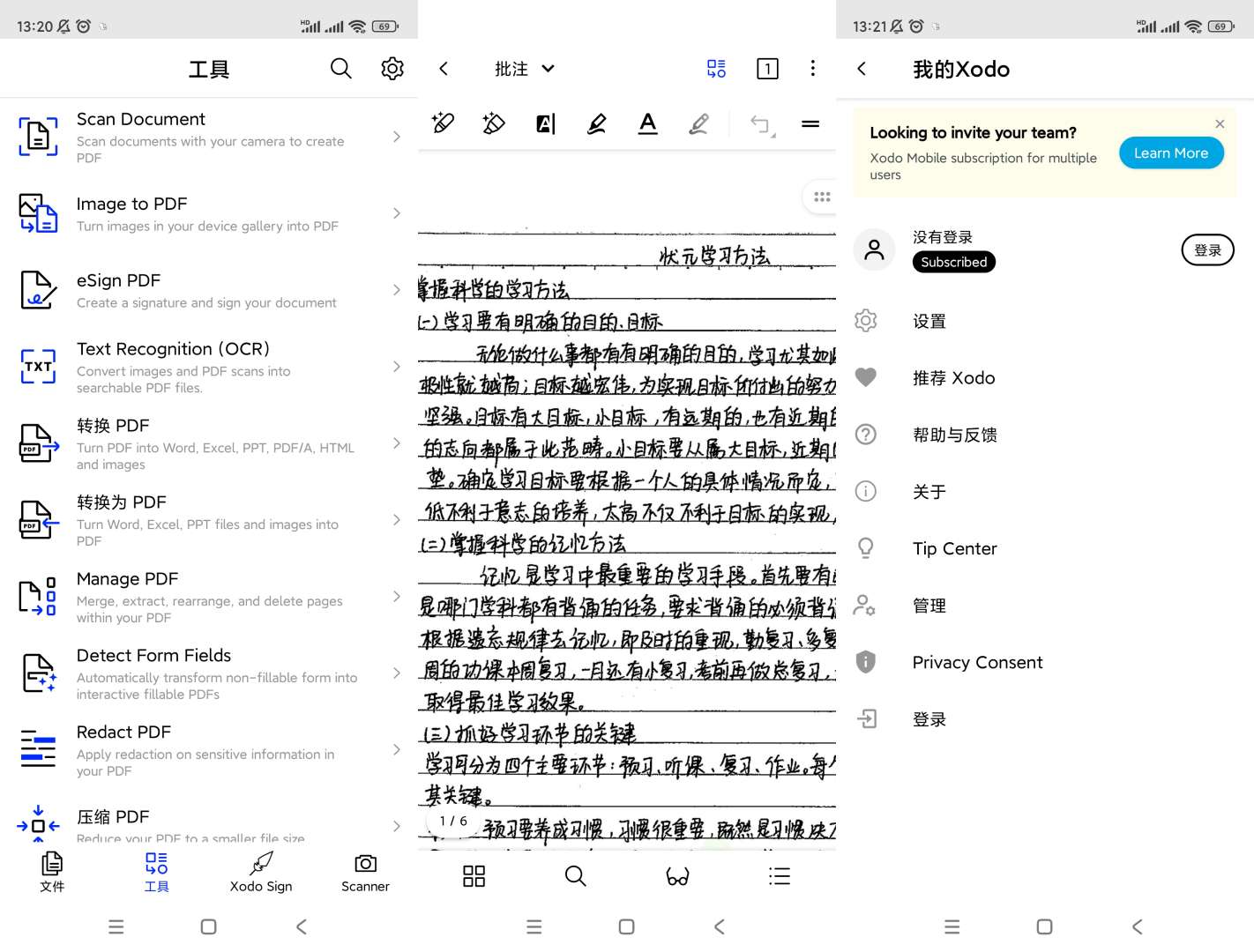This screenshot has height=952, width=1254.
Task: Expand the Scan Document row chevron
Action: coord(397,137)
